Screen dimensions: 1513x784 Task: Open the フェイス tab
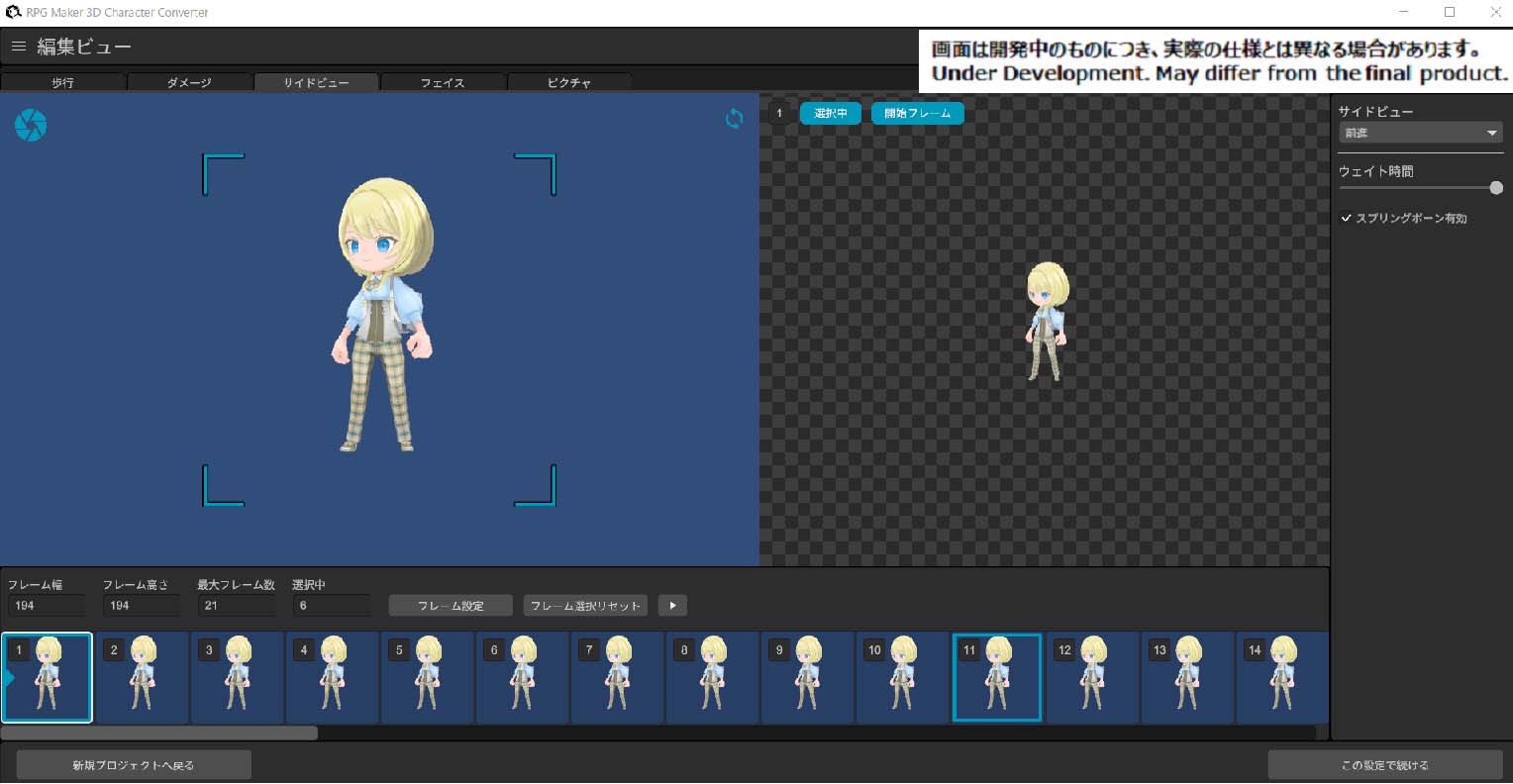[443, 83]
